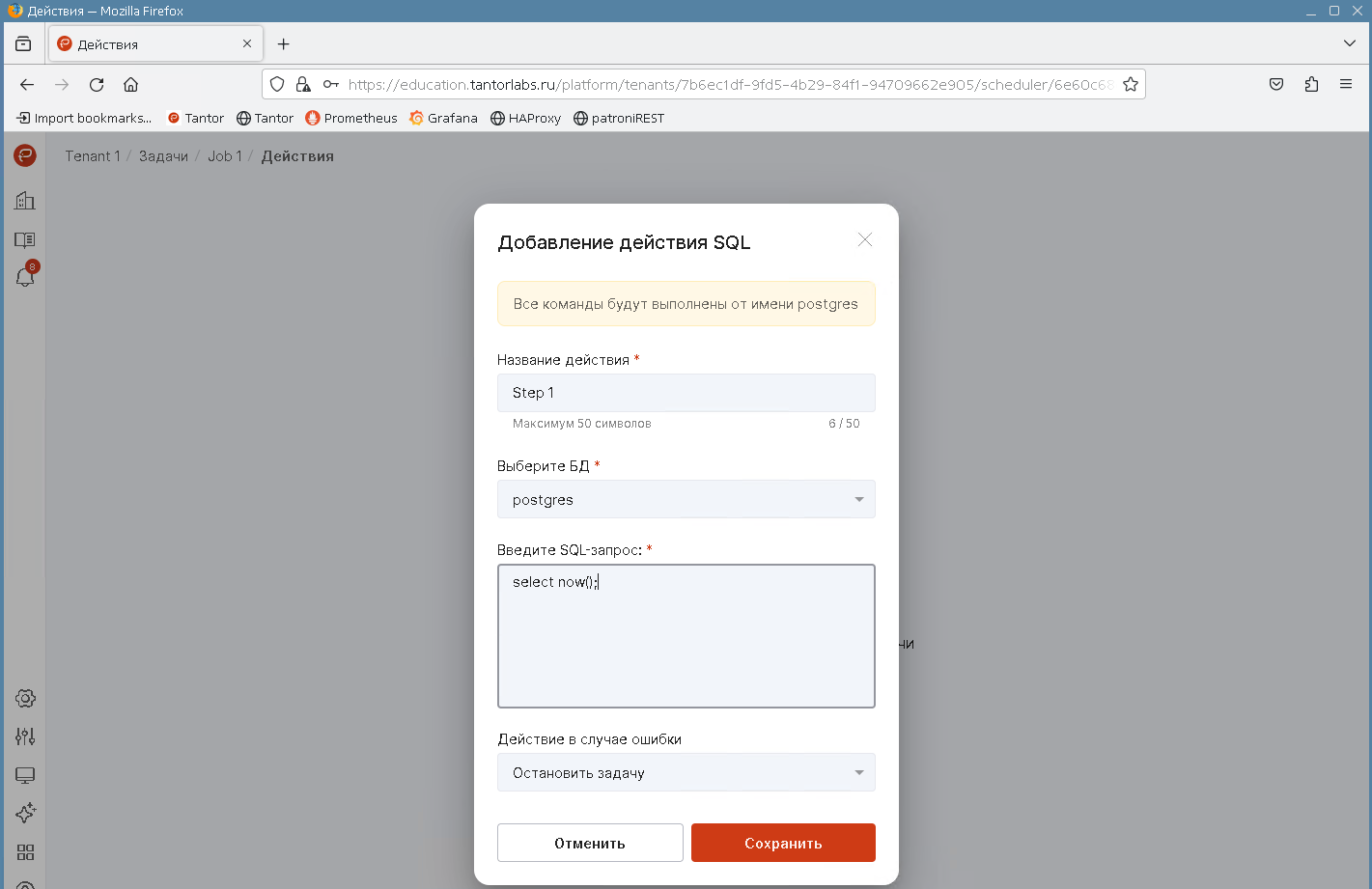The image size is (1372, 889).
Task: Open the error action dropdown
Action: [686, 773]
